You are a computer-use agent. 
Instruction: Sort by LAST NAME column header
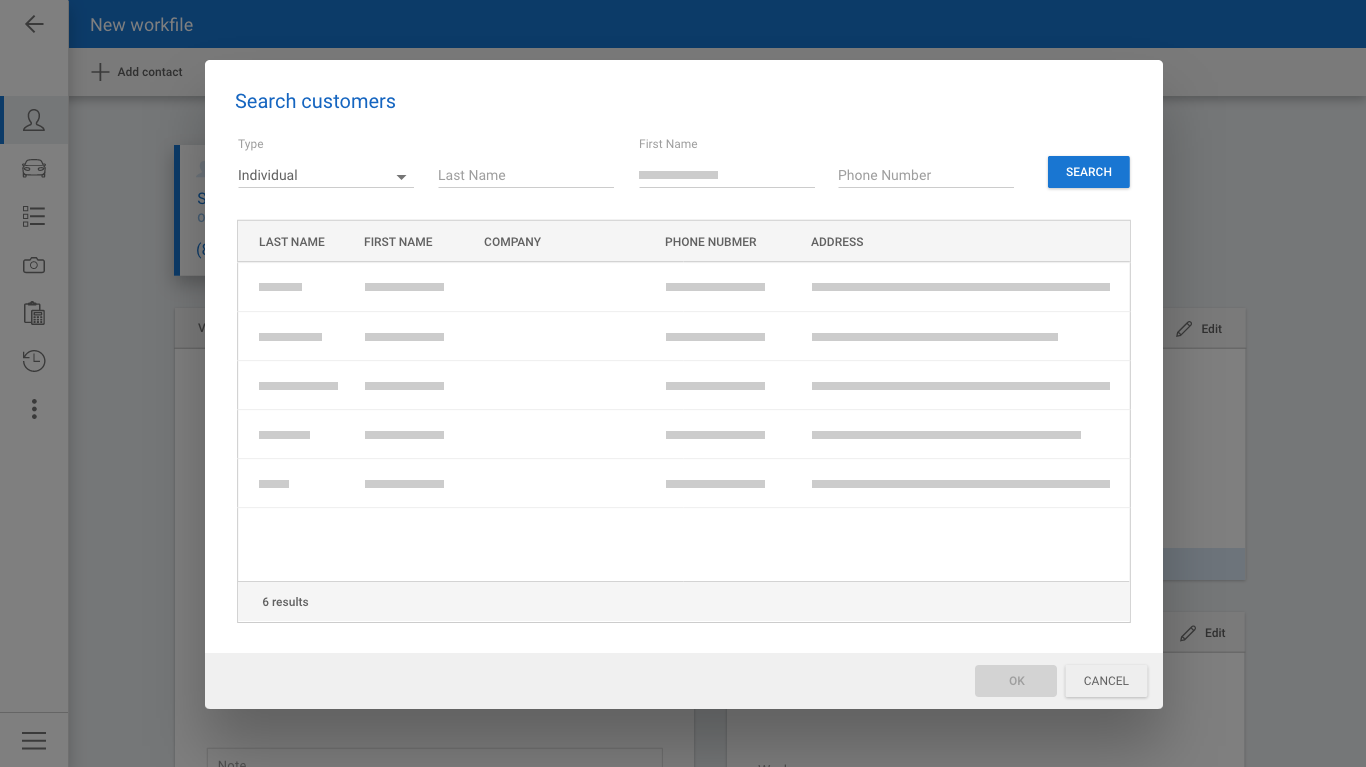(292, 242)
